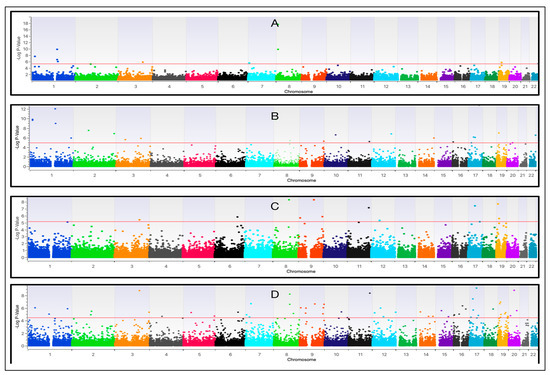Click the -Log P-Value axis title in panel D
Viewport: 550px width, 375px height.
click(x=16, y=317)
